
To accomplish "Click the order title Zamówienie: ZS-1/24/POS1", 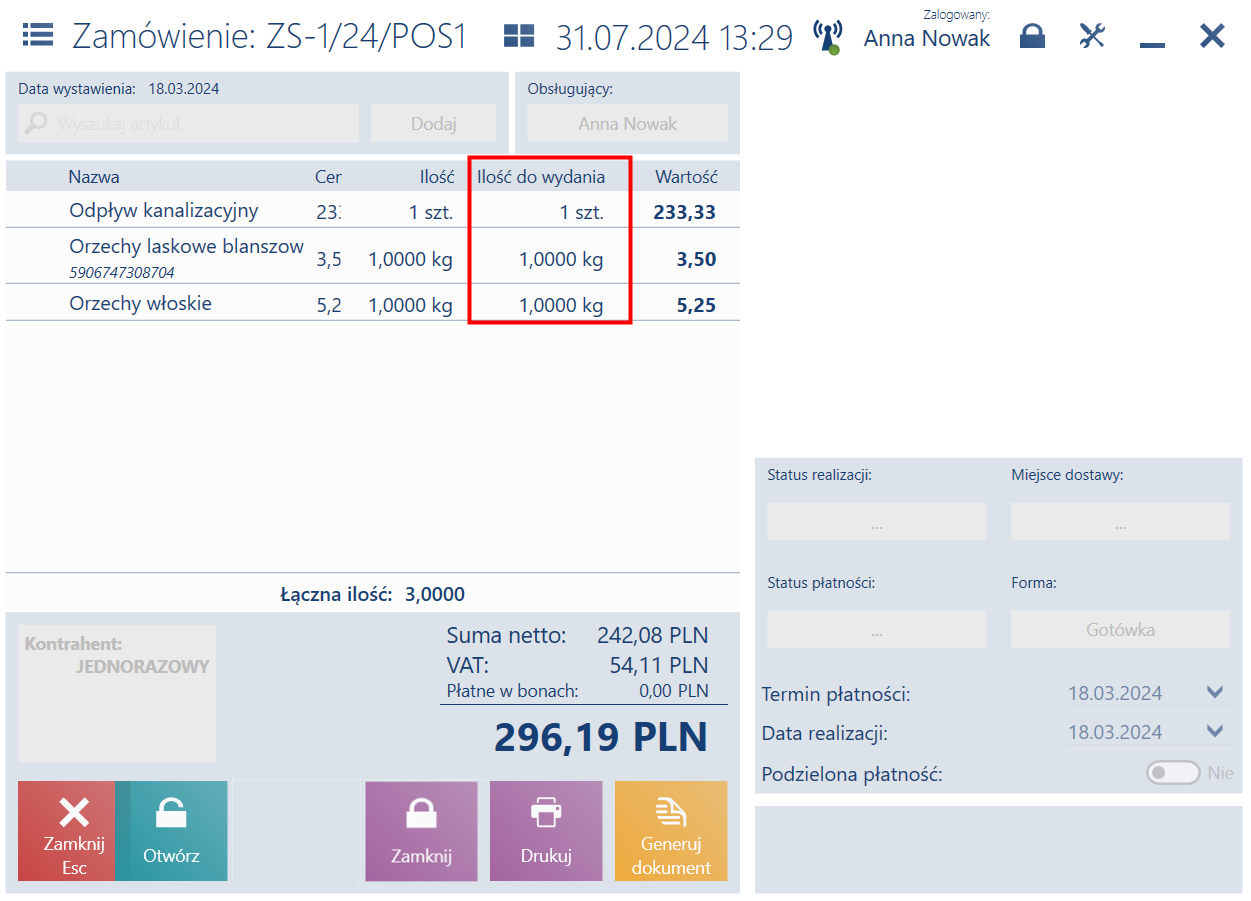I will click(270, 37).
